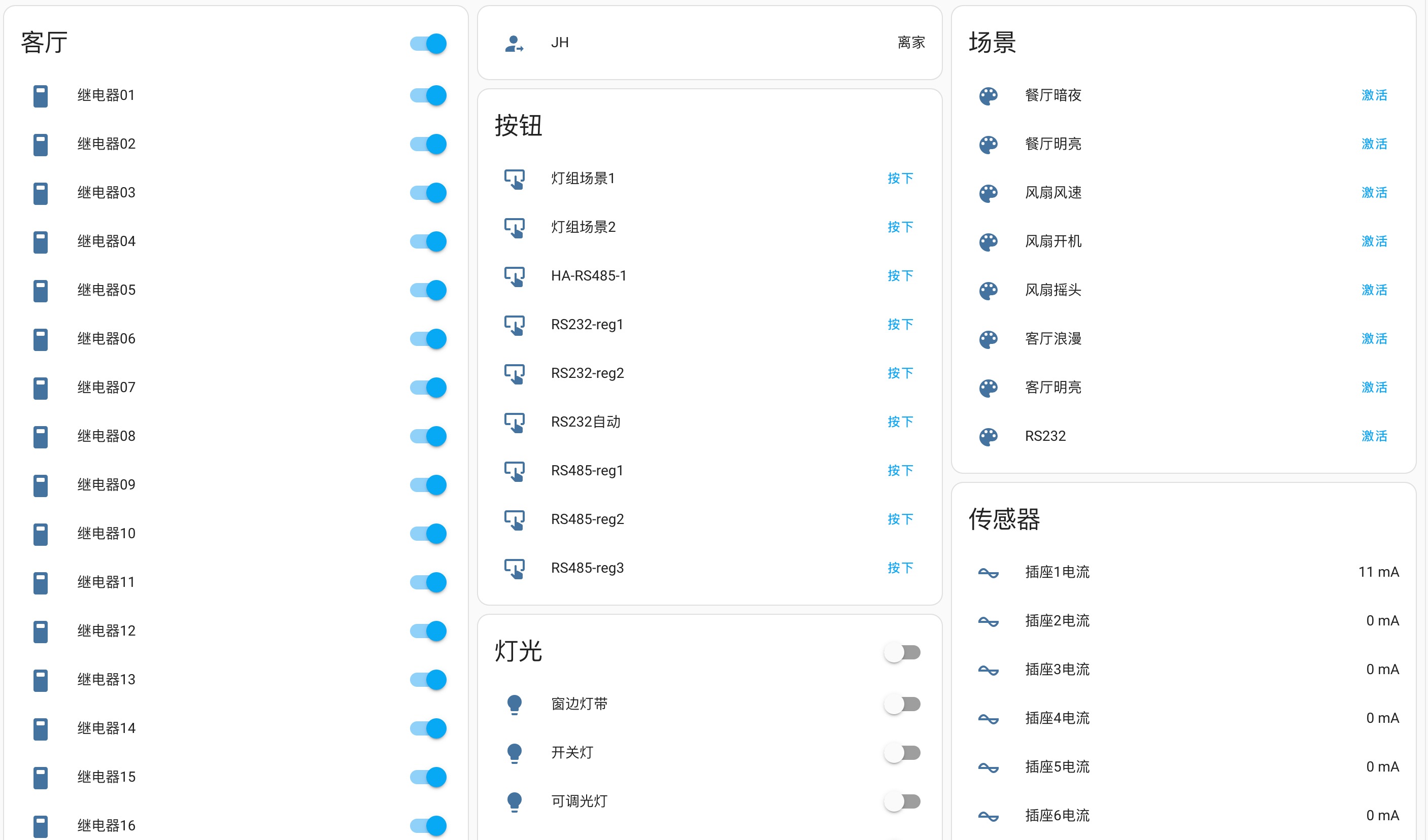Click the button icon beside RS485-reg3
The width and height of the screenshot is (1428, 840).
[x=514, y=569]
